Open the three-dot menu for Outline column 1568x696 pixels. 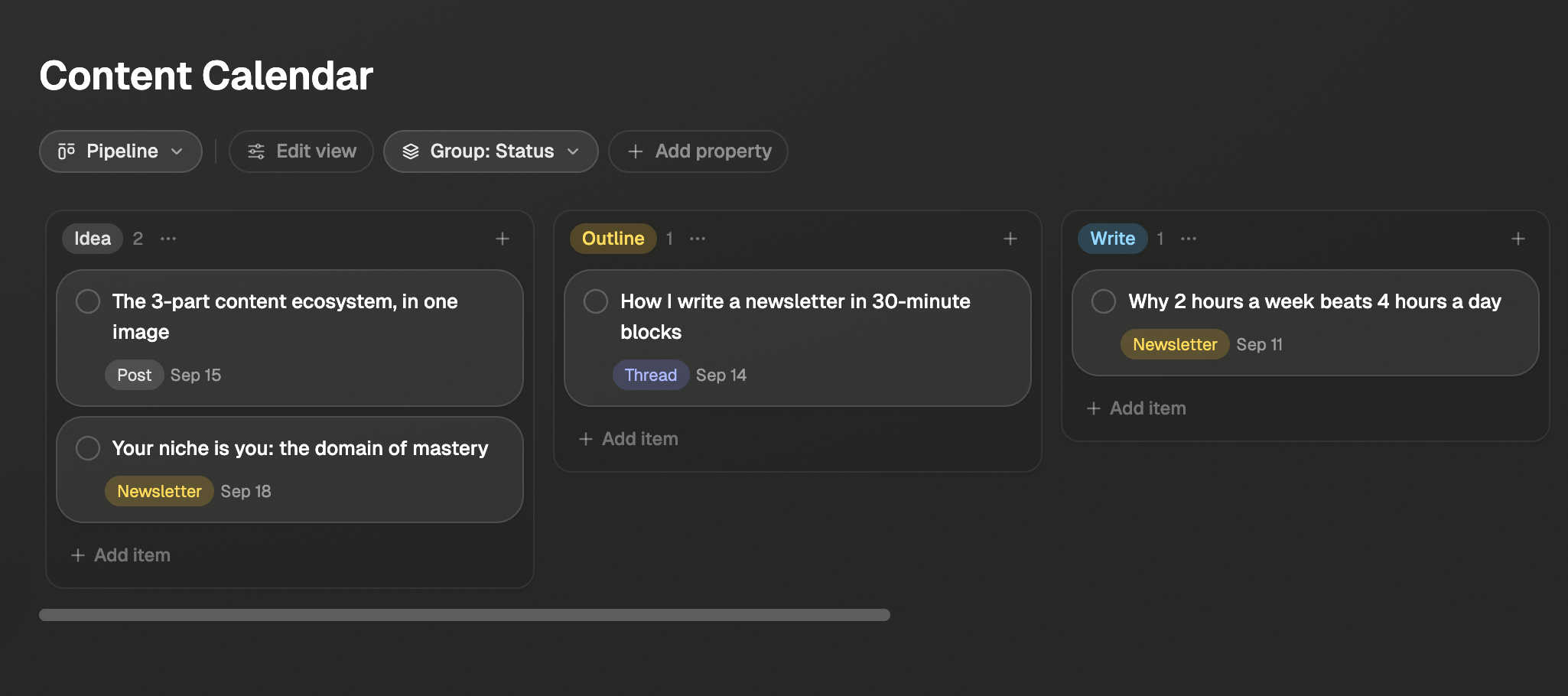(x=698, y=239)
